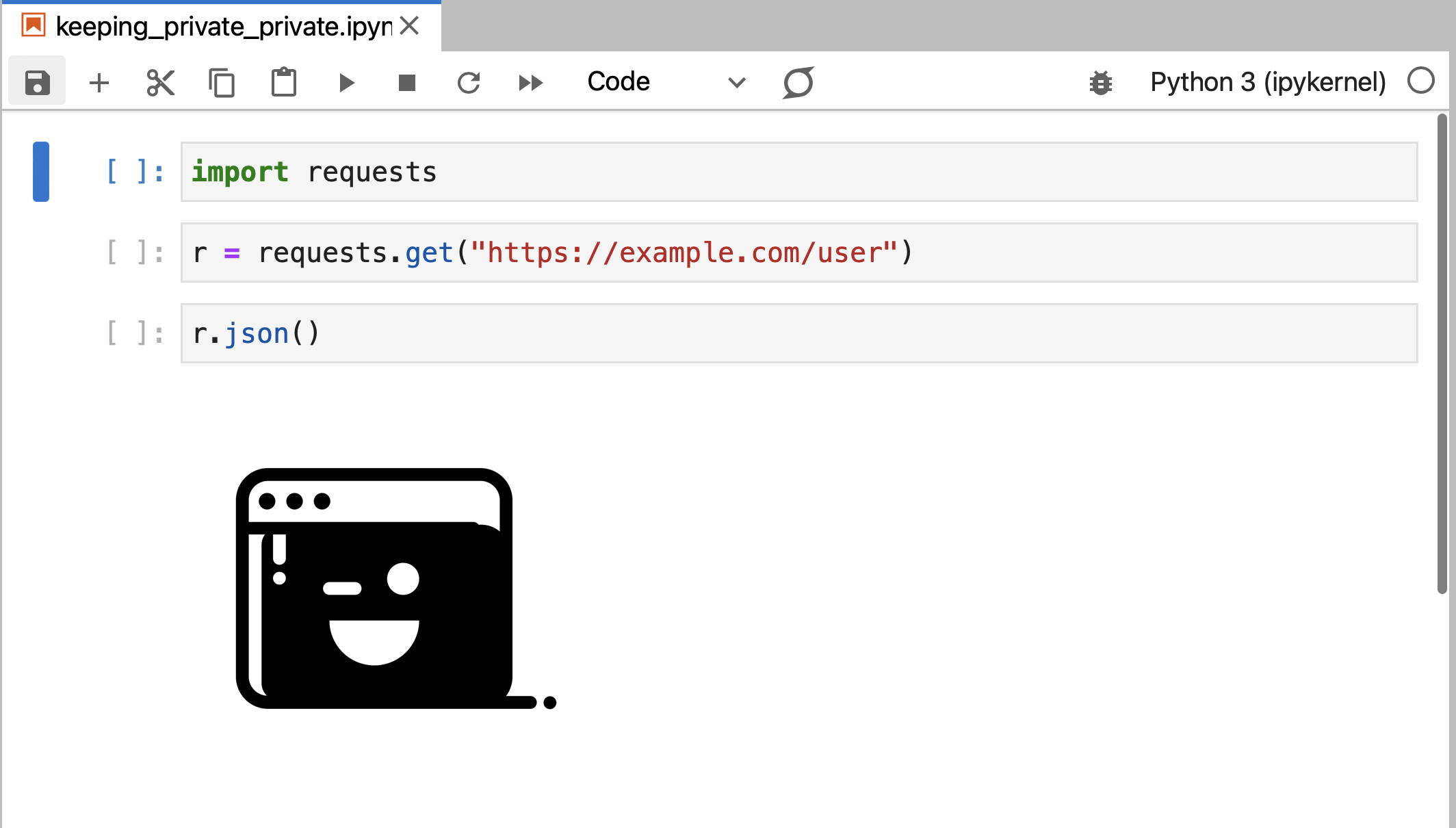Click into the requests.get cell
The height and width of the screenshot is (828, 1456).
point(799,253)
